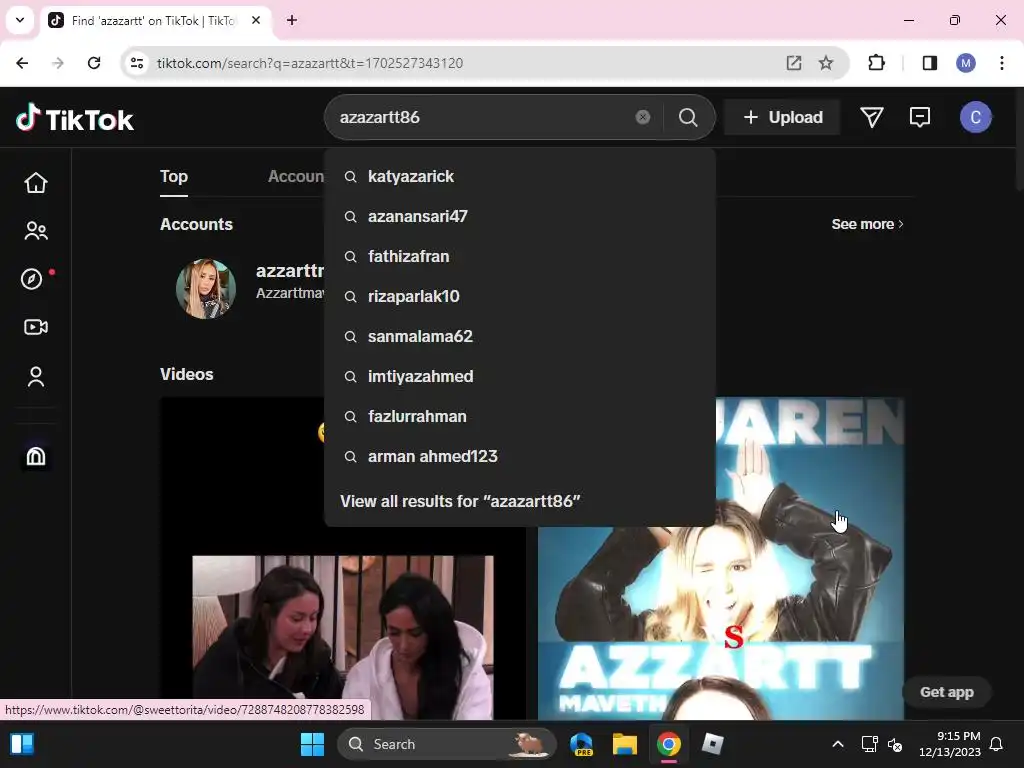Go forward in browser
The image size is (1024, 768).
point(58,63)
